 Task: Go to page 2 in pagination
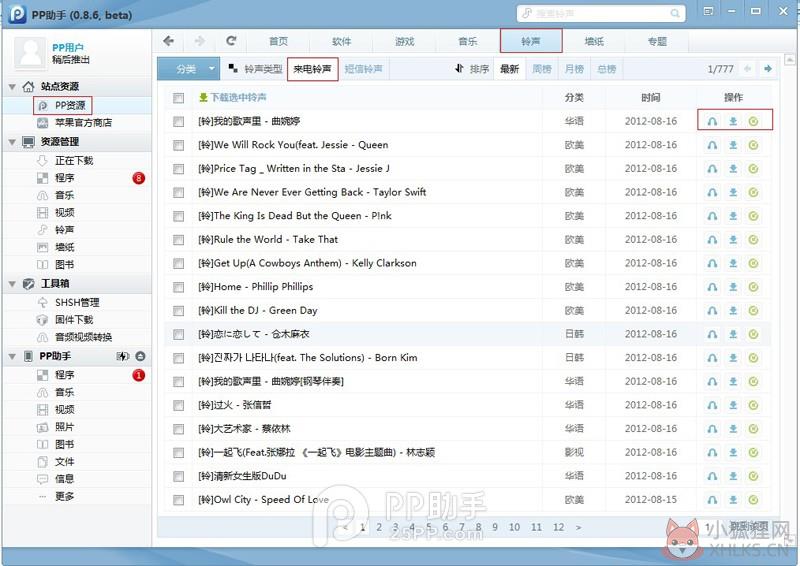click(x=379, y=527)
